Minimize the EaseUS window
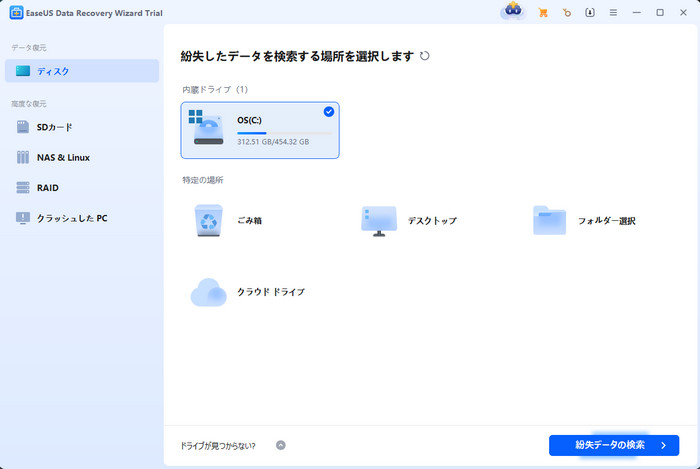The width and height of the screenshot is (700, 469). 637,13
